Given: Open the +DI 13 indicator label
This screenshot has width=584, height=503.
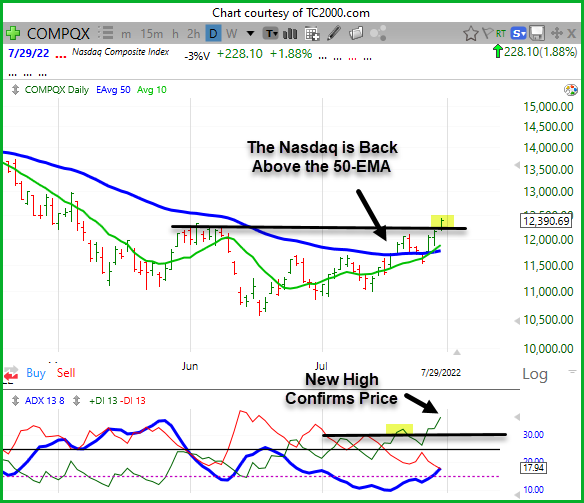Looking at the screenshot, I should [103, 401].
